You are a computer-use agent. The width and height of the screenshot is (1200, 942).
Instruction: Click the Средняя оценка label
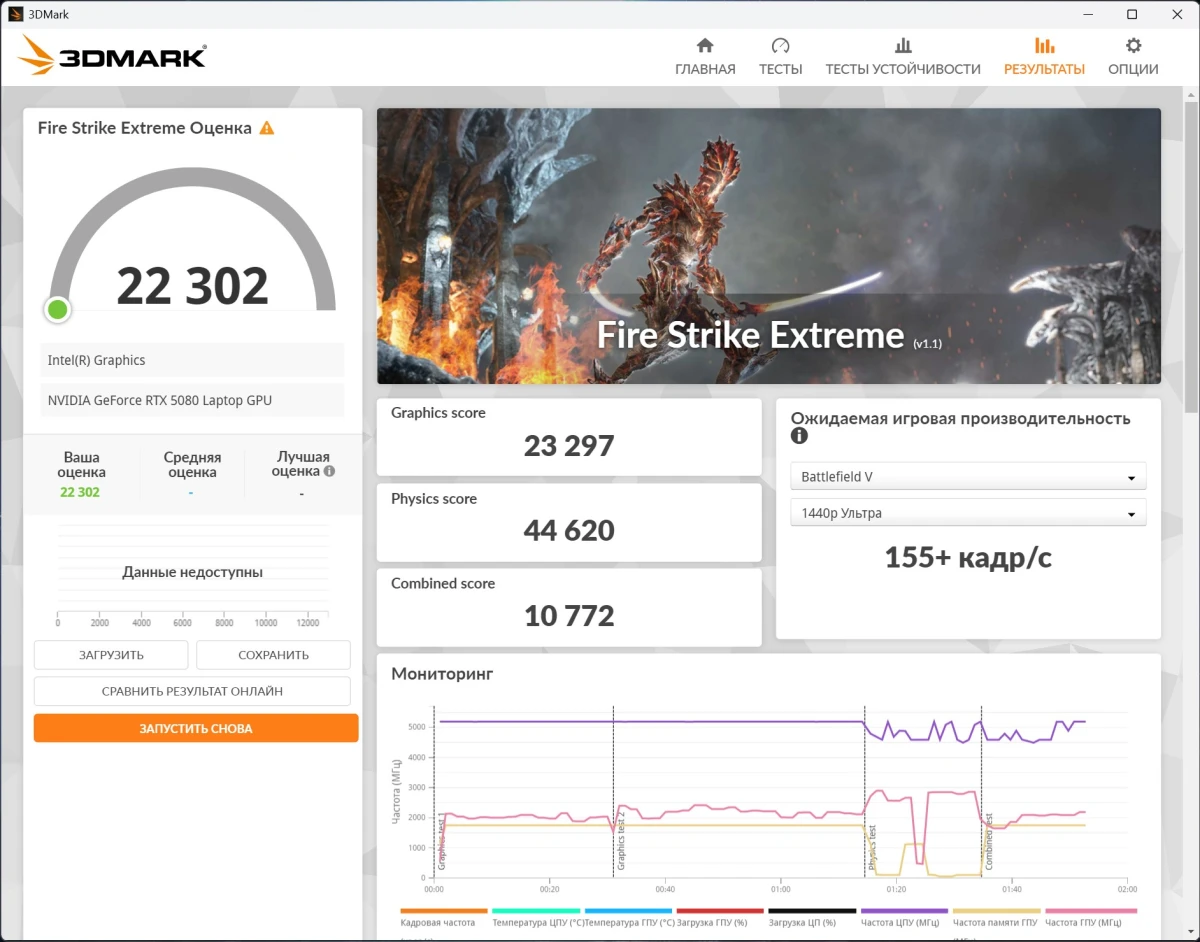coord(192,464)
